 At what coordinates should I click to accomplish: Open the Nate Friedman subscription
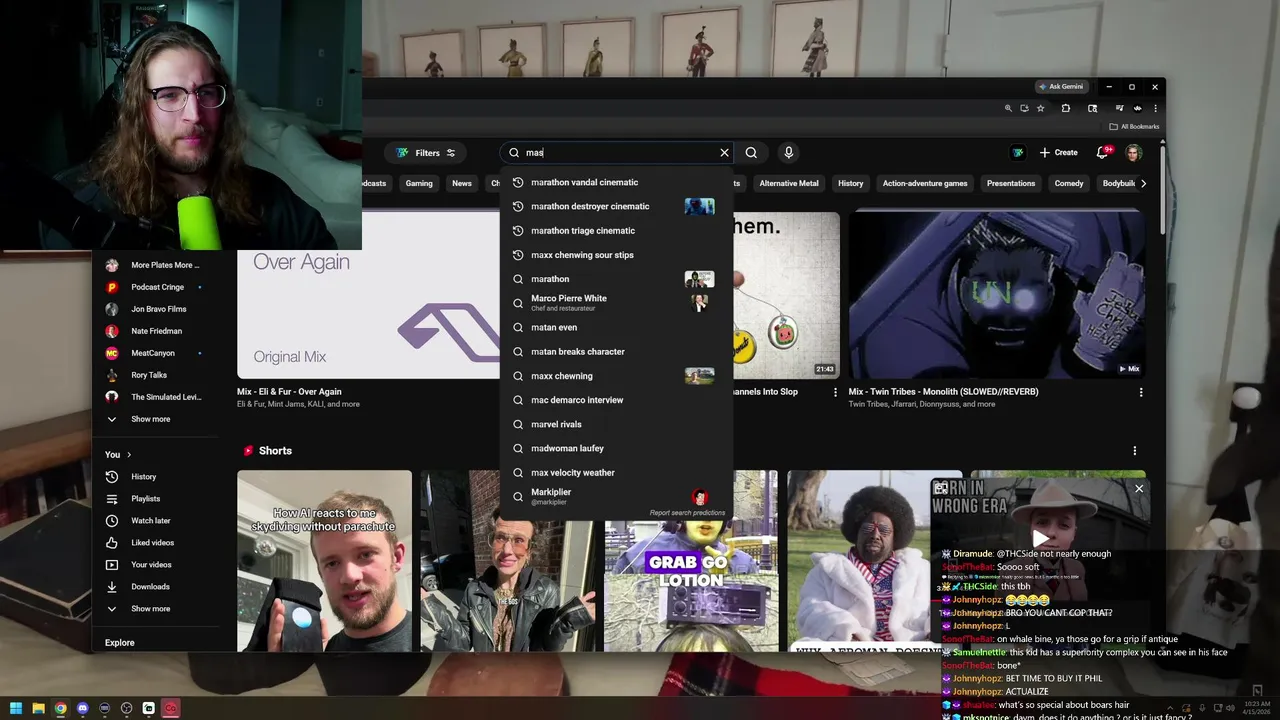click(155, 331)
